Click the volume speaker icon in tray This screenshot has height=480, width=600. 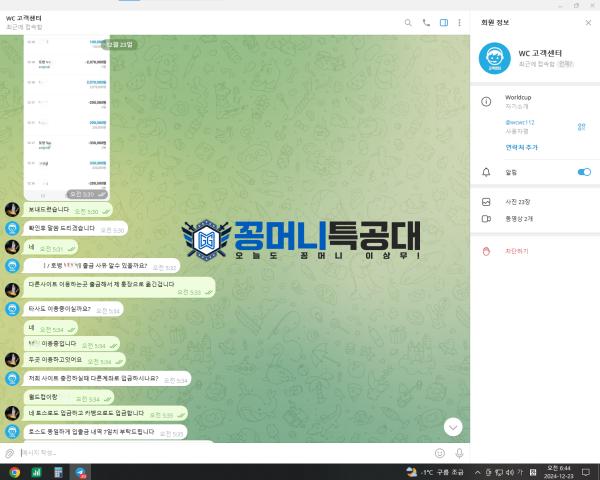pyautogui.click(x=509, y=472)
